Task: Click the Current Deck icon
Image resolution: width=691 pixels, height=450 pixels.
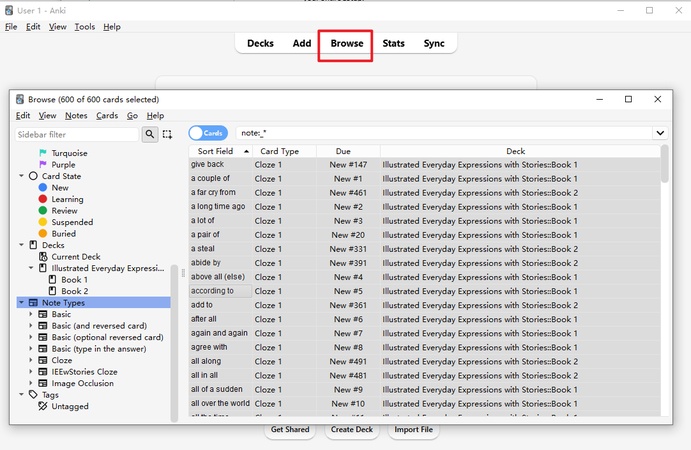Action: click(x=43, y=257)
